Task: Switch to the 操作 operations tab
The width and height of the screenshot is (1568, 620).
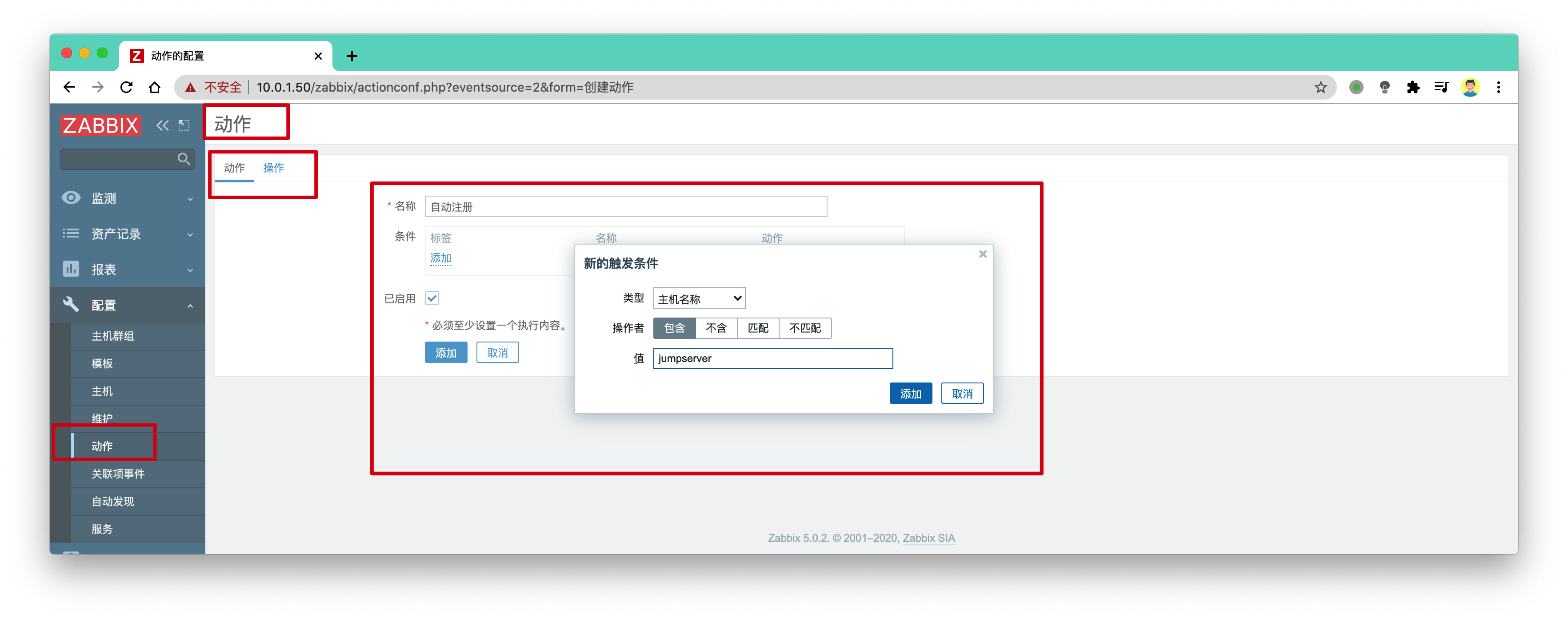Action: click(273, 168)
